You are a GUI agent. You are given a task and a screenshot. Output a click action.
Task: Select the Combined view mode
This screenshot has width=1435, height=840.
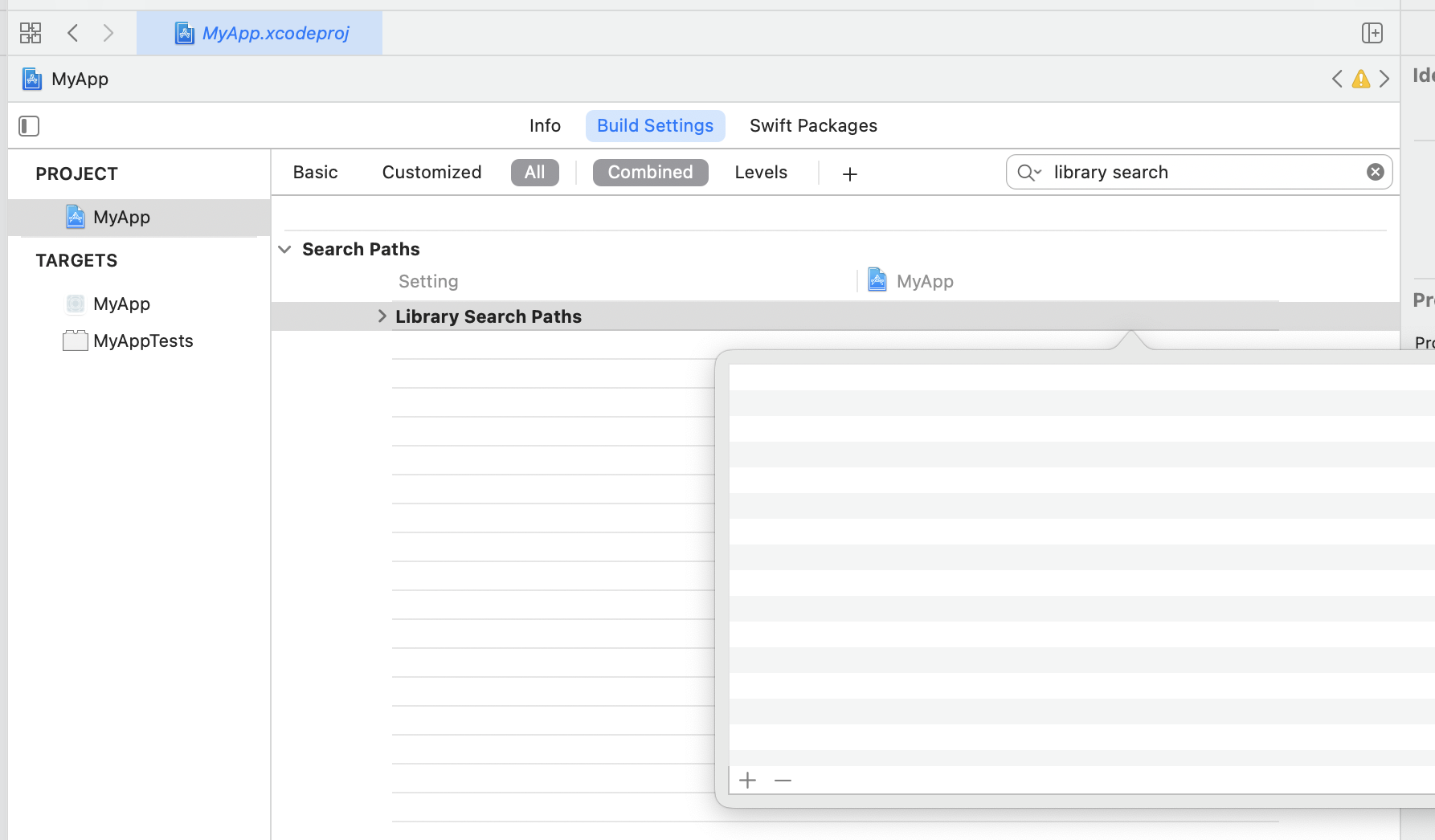[x=650, y=173]
